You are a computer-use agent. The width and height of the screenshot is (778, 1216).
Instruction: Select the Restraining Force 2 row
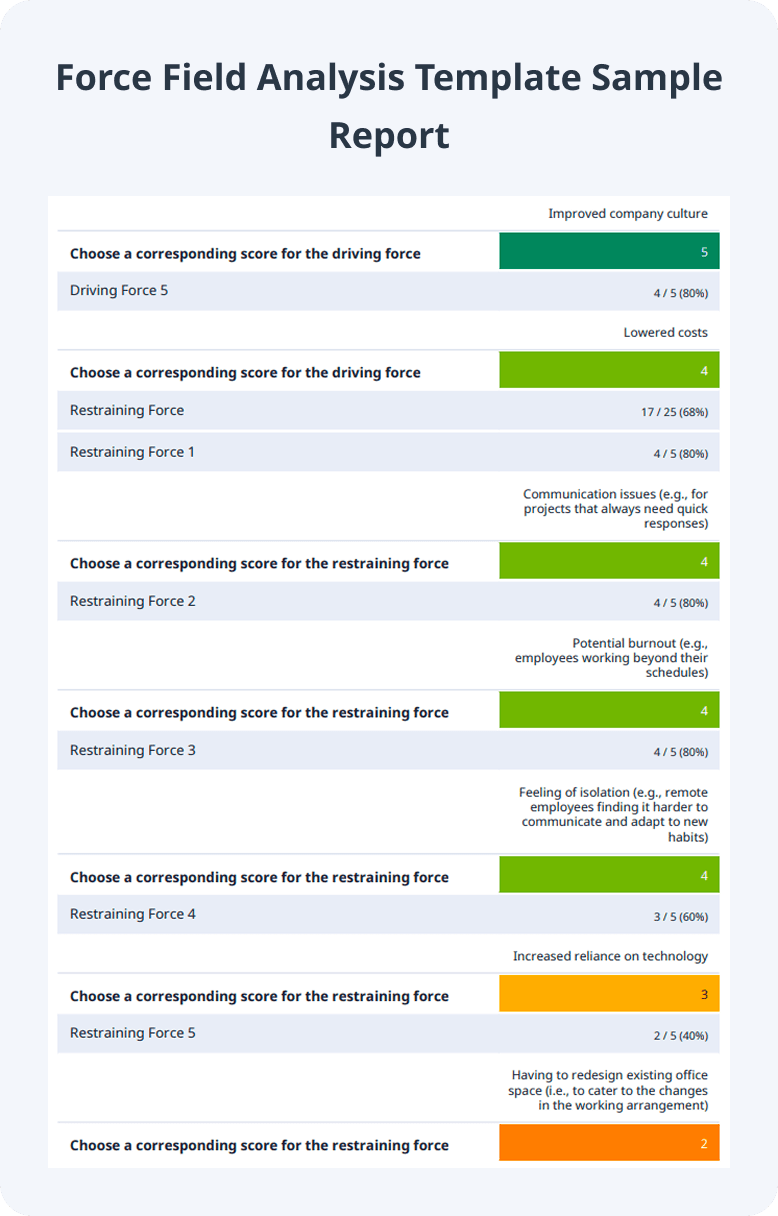point(388,601)
